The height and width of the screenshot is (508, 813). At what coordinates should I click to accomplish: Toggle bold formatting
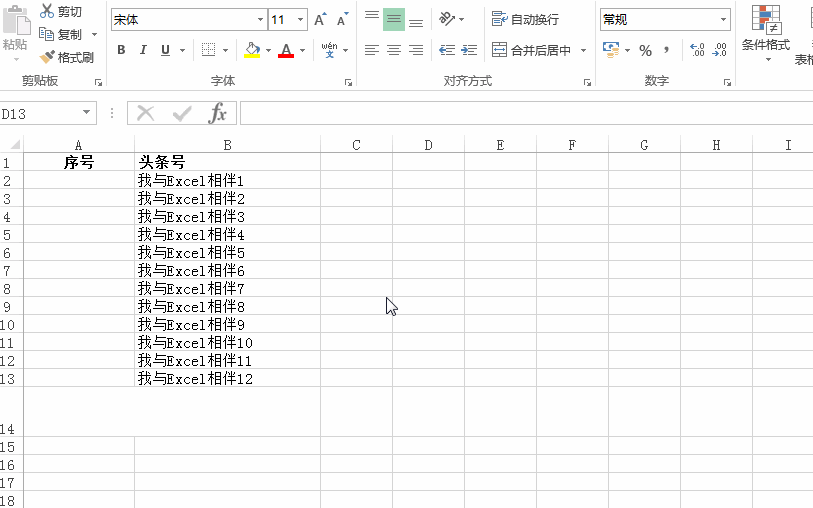(121, 50)
